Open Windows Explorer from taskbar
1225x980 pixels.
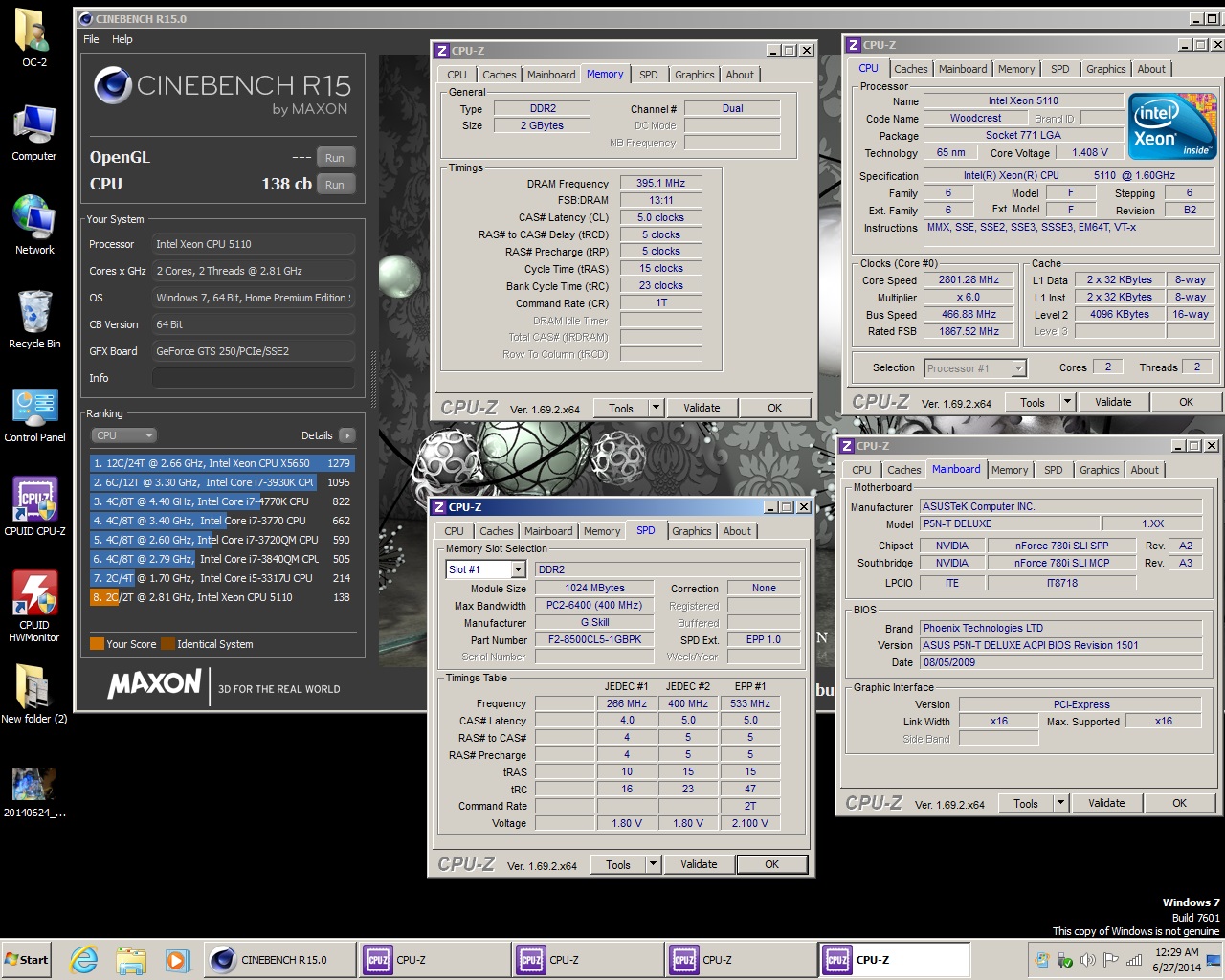click(x=130, y=960)
